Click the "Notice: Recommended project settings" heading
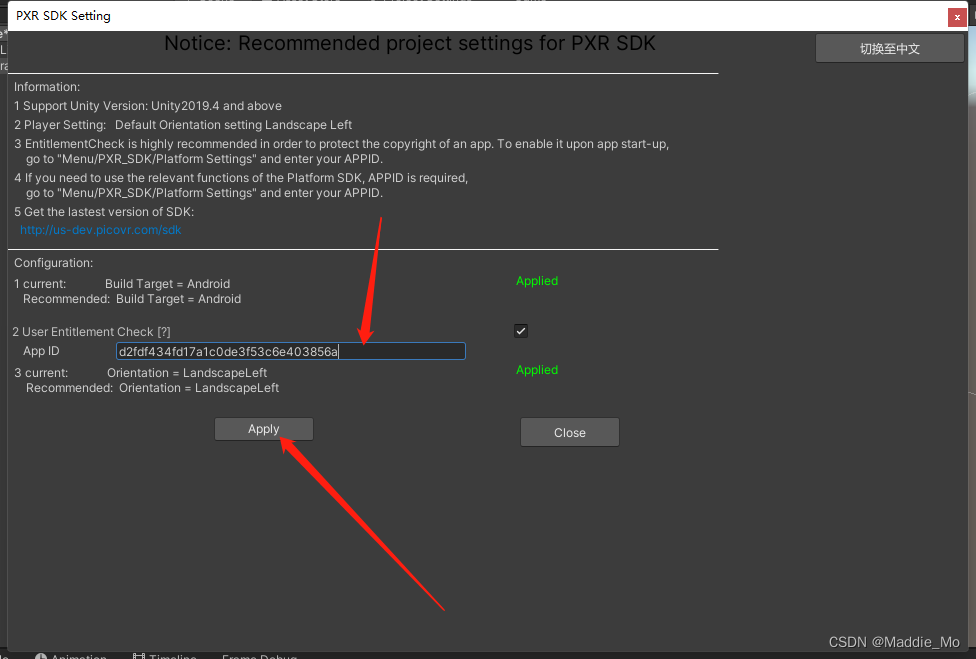Viewport: 976px width, 659px height. (410, 44)
